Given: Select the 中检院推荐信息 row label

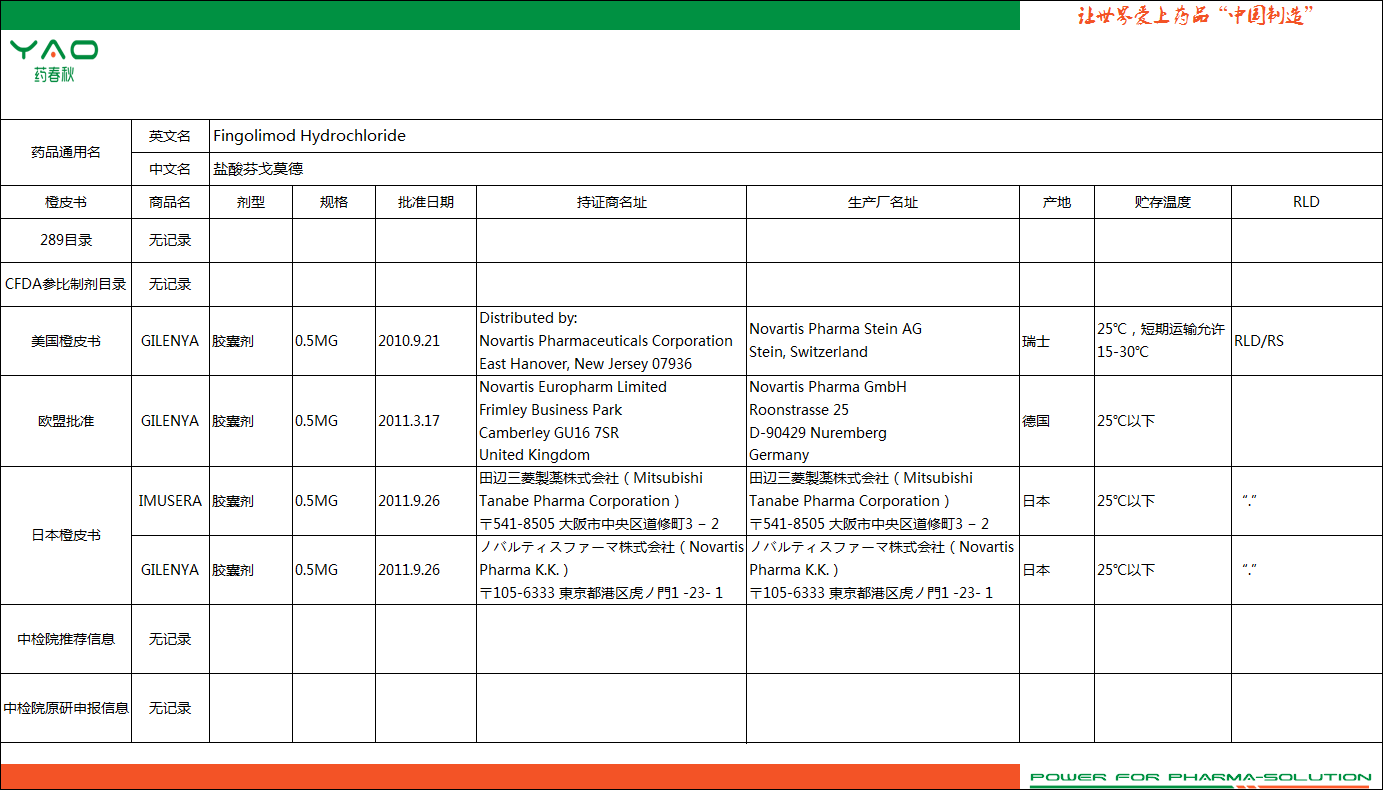Looking at the screenshot, I should (x=66, y=639).
